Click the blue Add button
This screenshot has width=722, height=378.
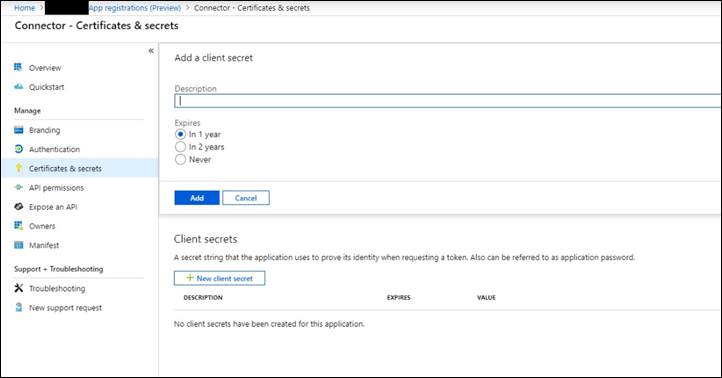coord(197,198)
